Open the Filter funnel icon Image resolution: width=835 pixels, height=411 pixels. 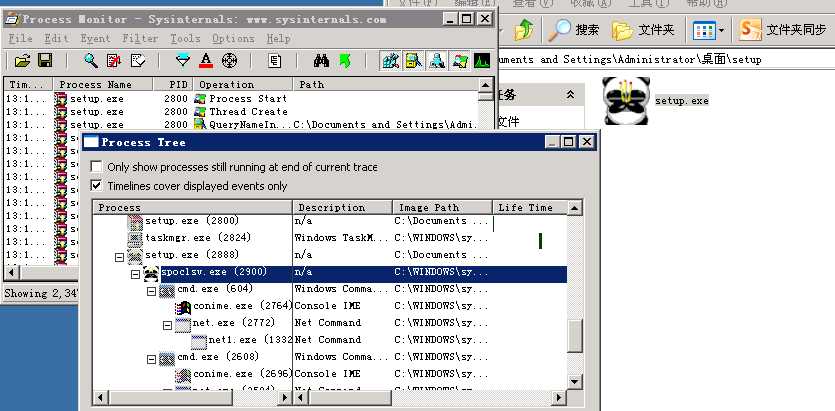coord(183,61)
